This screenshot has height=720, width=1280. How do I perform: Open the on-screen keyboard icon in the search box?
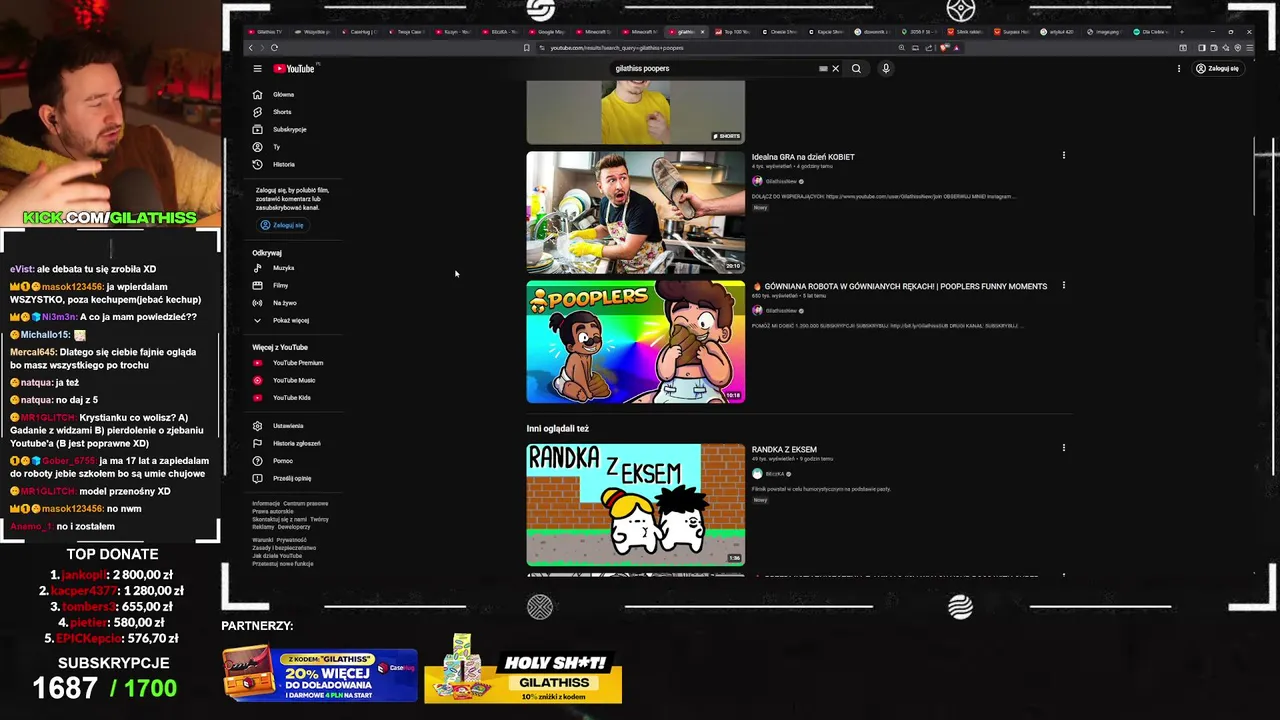click(x=823, y=69)
